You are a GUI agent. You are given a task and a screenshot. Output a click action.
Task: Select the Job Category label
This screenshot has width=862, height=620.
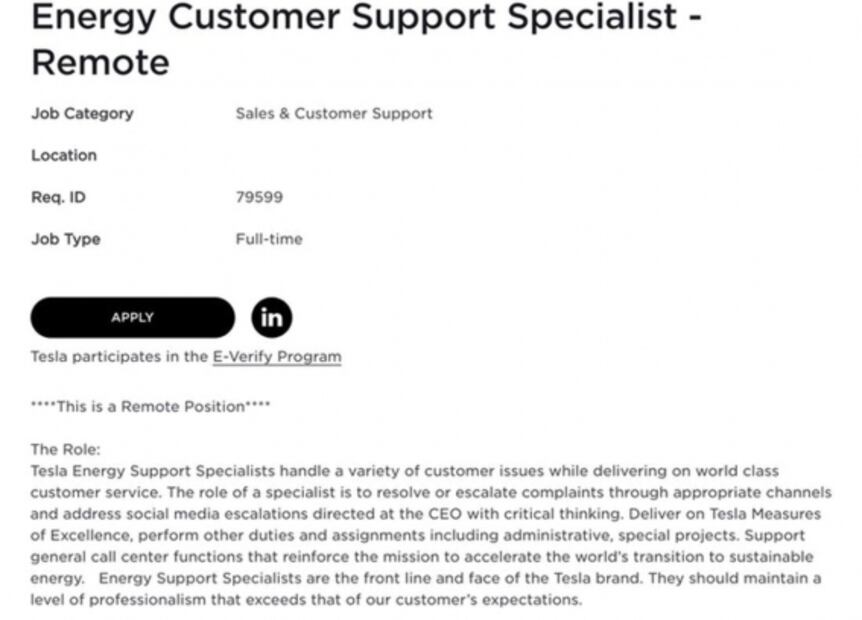click(82, 113)
